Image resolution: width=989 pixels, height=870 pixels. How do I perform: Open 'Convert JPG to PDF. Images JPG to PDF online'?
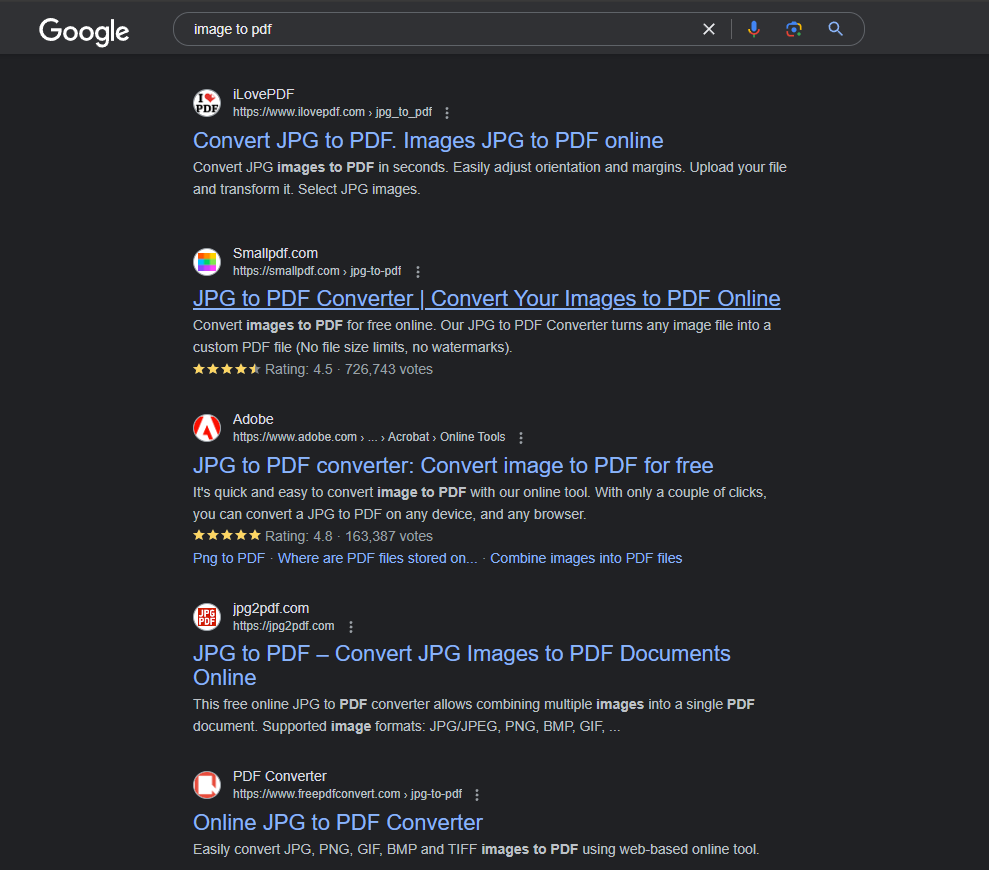click(x=428, y=140)
